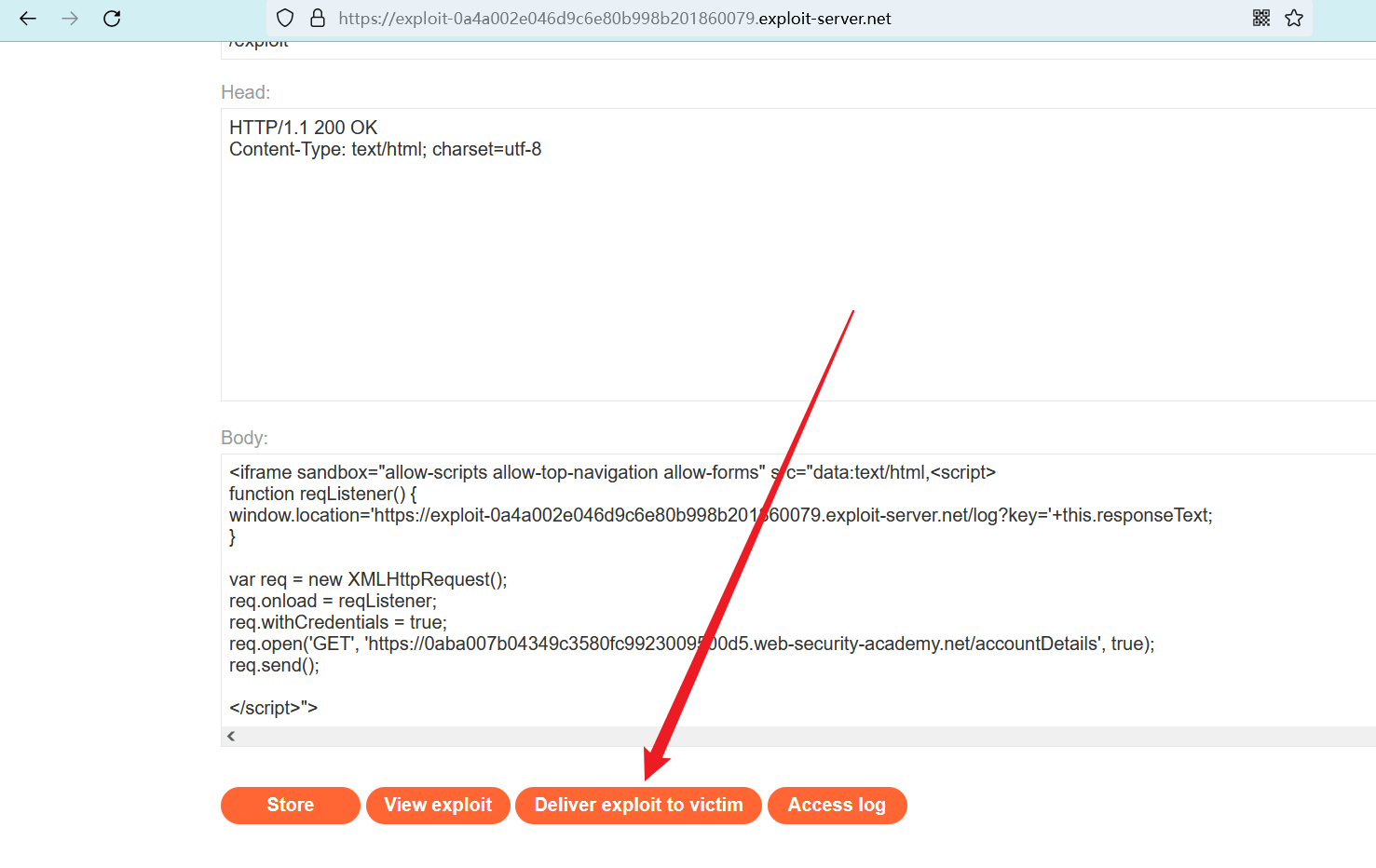1376x868 pixels.
Task: Click the Body textarea left scroll arrow
Action: pyautogui.click(x=231, y=736)
